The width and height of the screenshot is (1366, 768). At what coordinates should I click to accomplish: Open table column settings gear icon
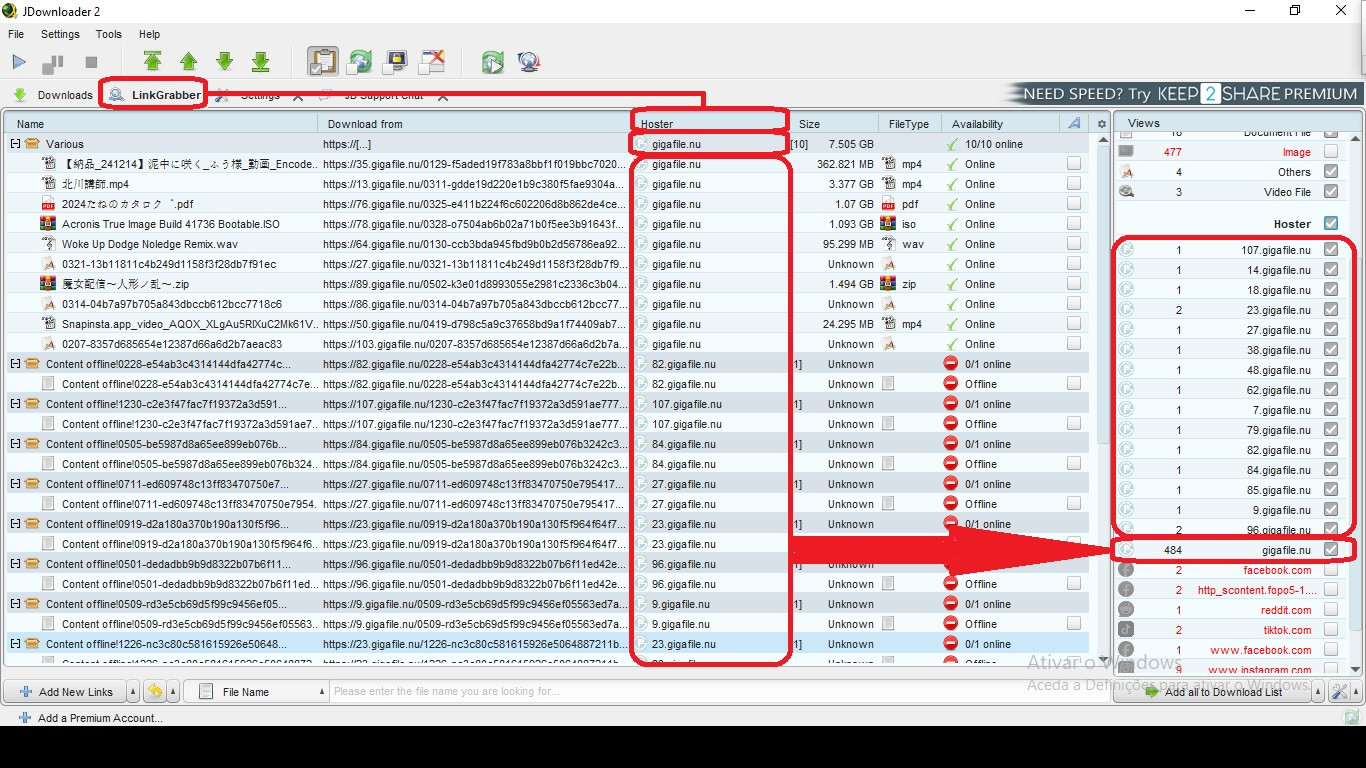pos(1102,124)
